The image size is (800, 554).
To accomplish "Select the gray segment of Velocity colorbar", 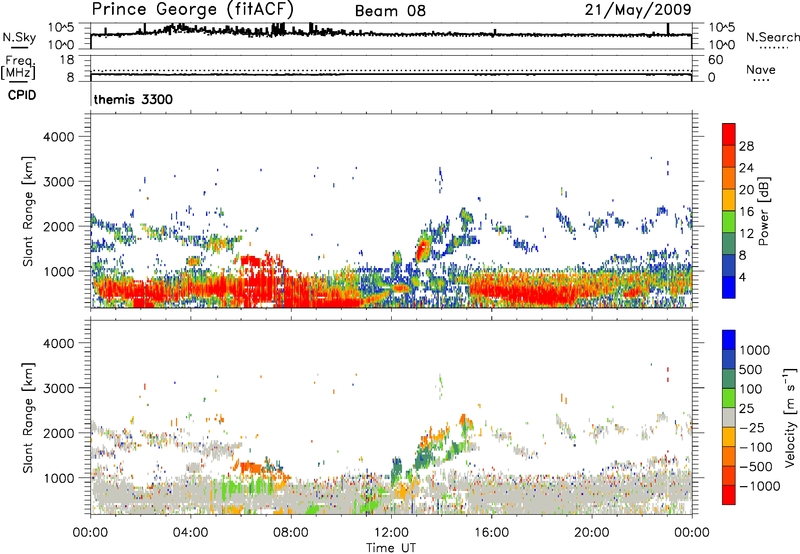I will (729, 417).
